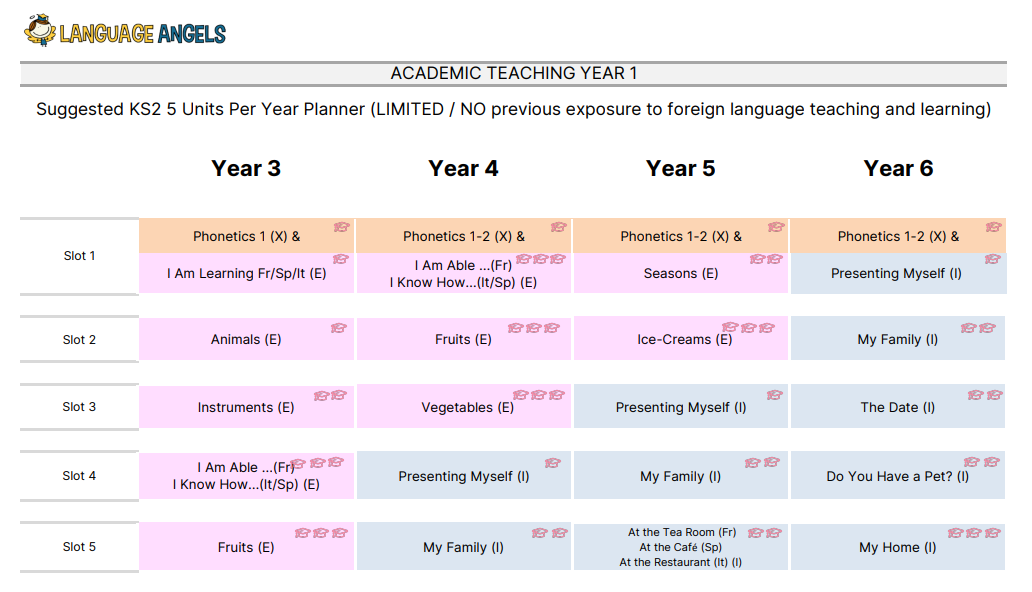Click graduation caps on Instruments (E) cell
Screen dimensions: 1032x592
coord(330,395)
